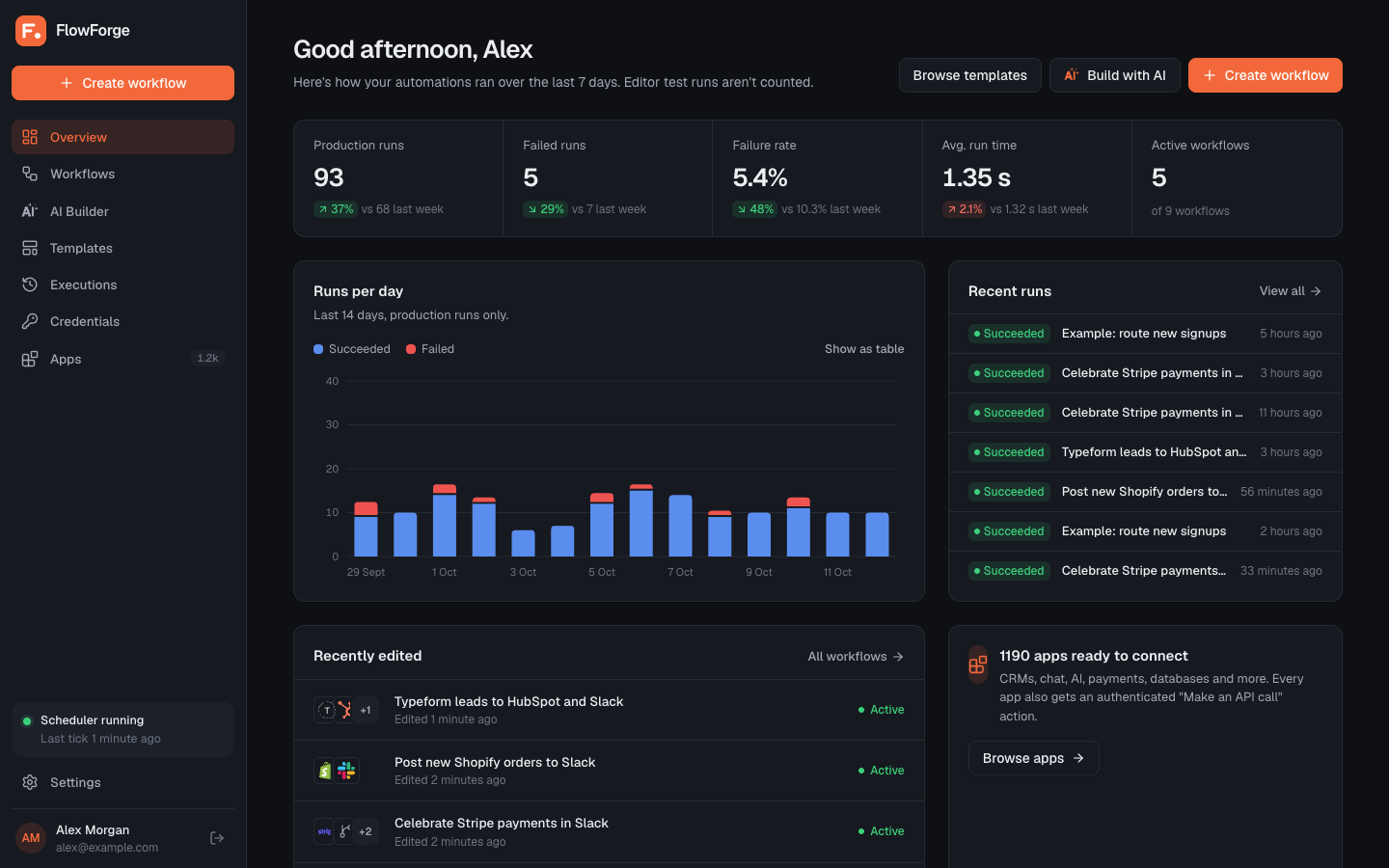Open the Stripe payments run from 33 minutes ago
Viewport: 1389px width, 868px height.
point(1145,571)
